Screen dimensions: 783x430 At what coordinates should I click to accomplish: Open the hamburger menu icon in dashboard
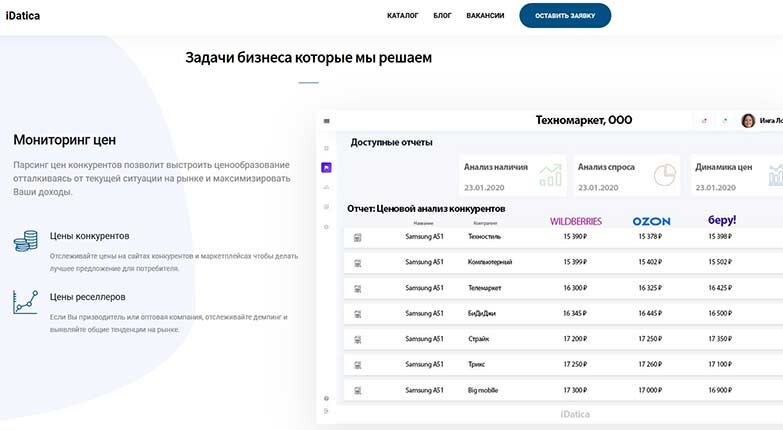(327, 121)
